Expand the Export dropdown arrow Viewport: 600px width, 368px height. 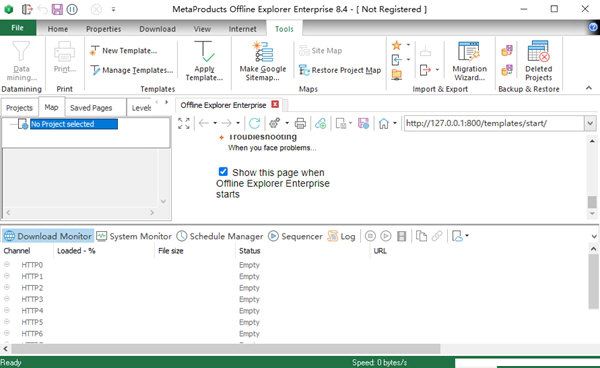coord(437,70)
